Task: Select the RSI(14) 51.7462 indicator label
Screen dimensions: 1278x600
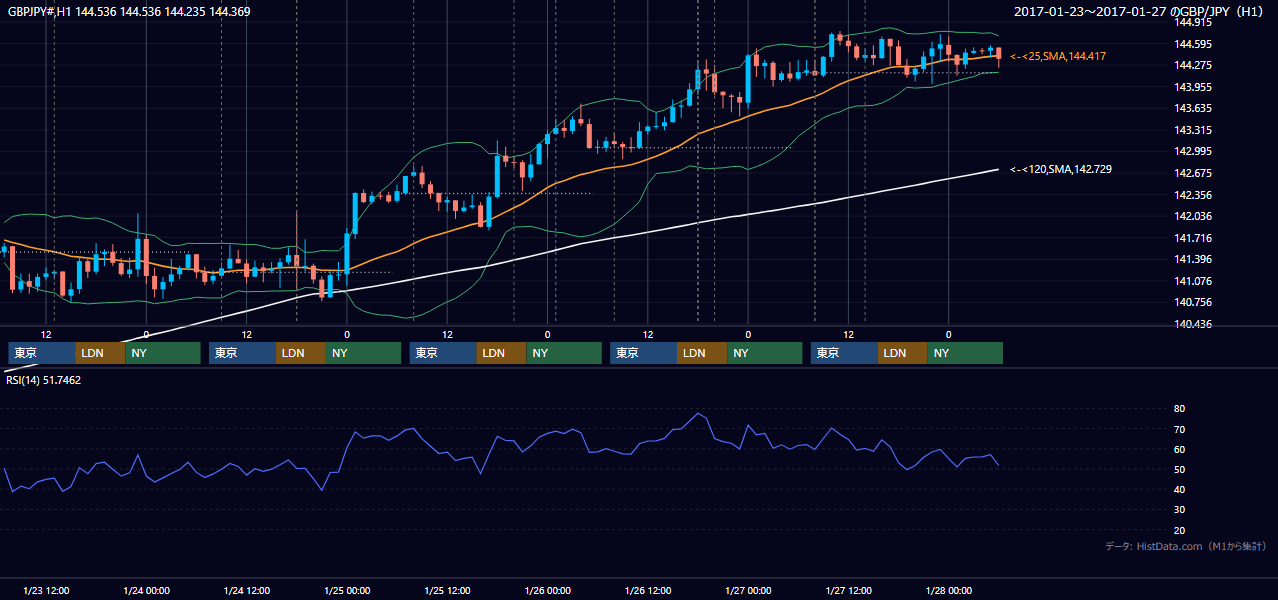Action: (45, 381)
